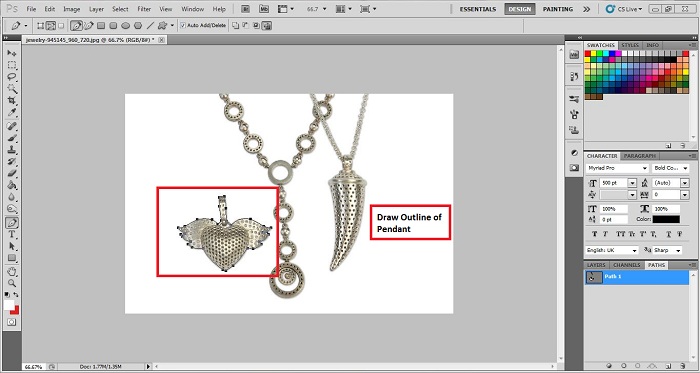This screenshot has width=700, height=373.
Task: Show more workspaces chevron
Action: click(586, 9)
